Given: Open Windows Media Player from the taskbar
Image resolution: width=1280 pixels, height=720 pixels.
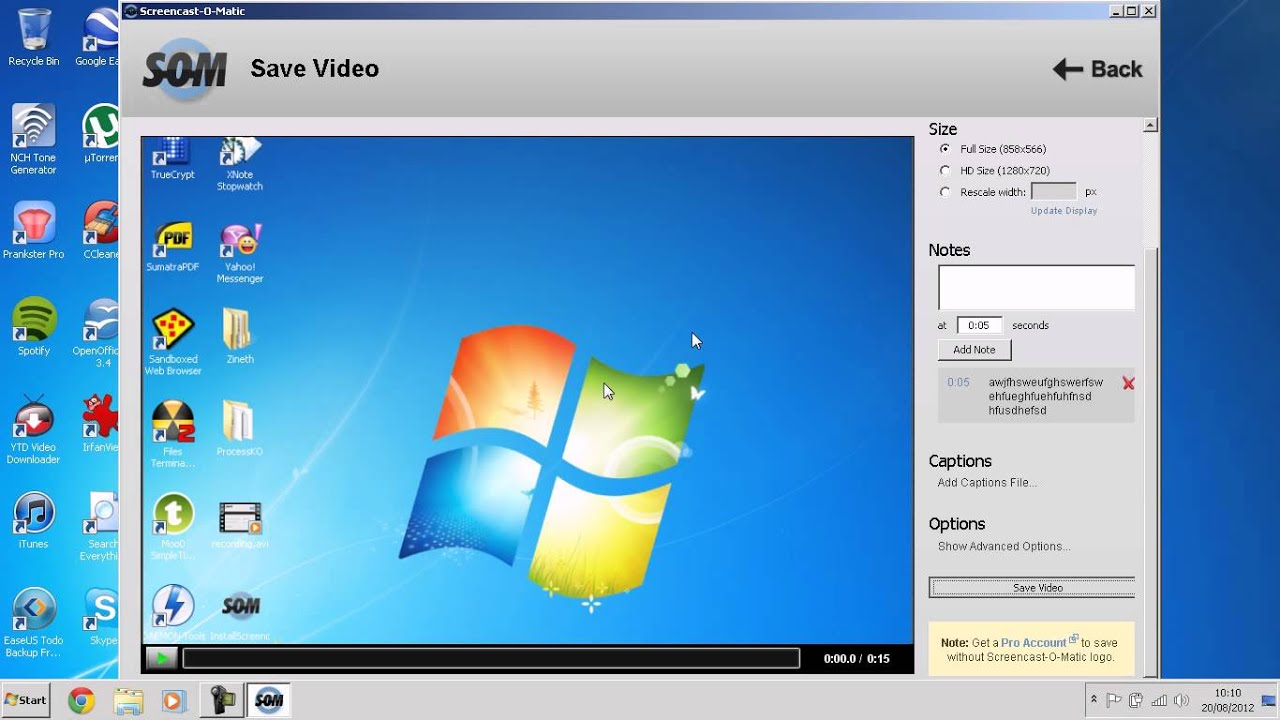Looking at the screenshot, I should [x=174, y=701].
